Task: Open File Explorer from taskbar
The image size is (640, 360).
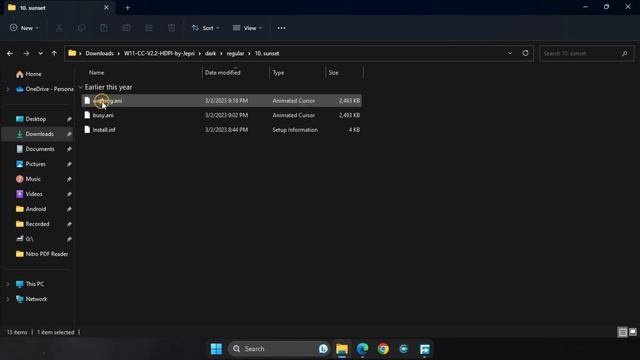Action: coord(342,349)
